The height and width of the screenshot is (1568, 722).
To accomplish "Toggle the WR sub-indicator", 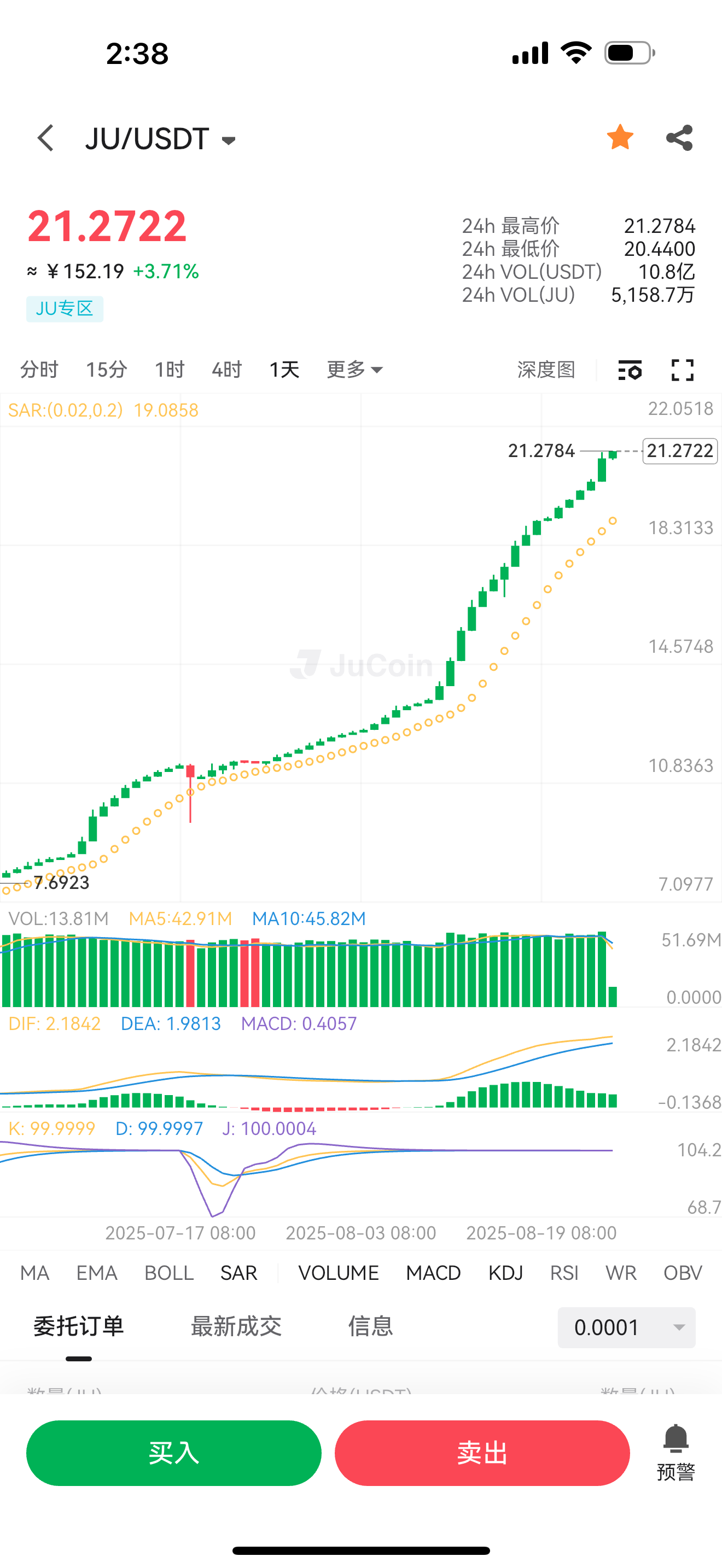I will (x=621, y=1273).
